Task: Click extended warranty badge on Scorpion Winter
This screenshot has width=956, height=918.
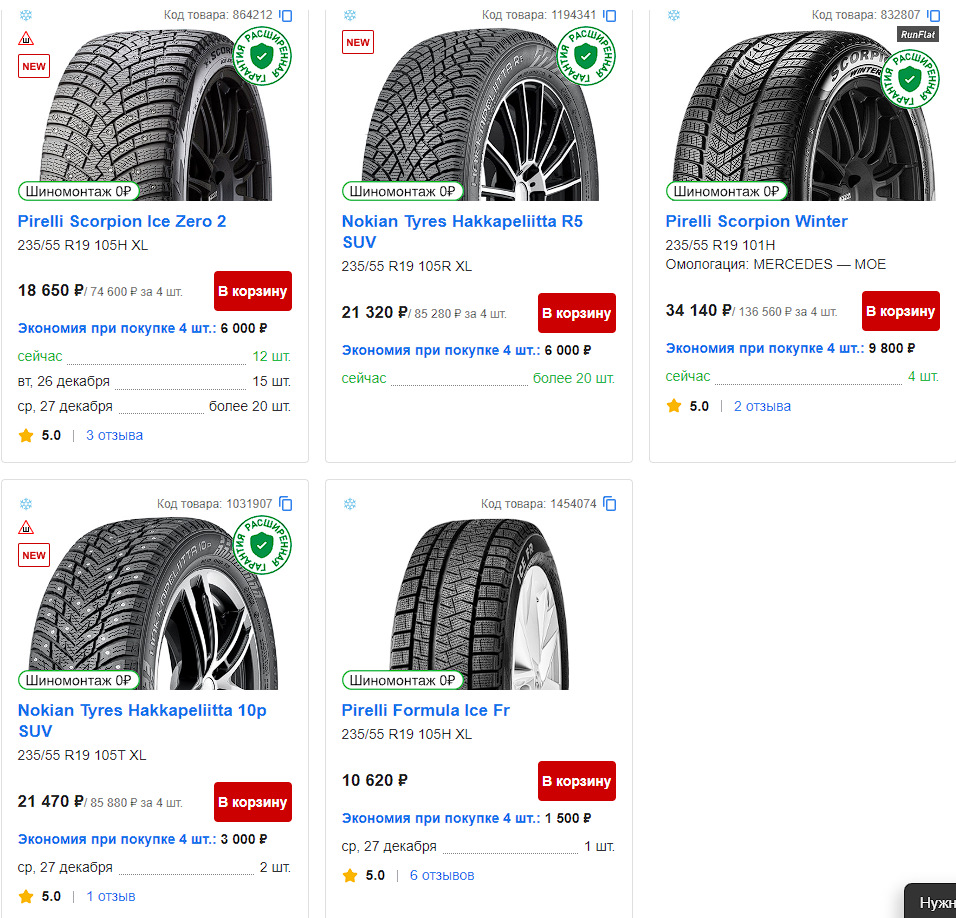Action: [x=910, y=77]
